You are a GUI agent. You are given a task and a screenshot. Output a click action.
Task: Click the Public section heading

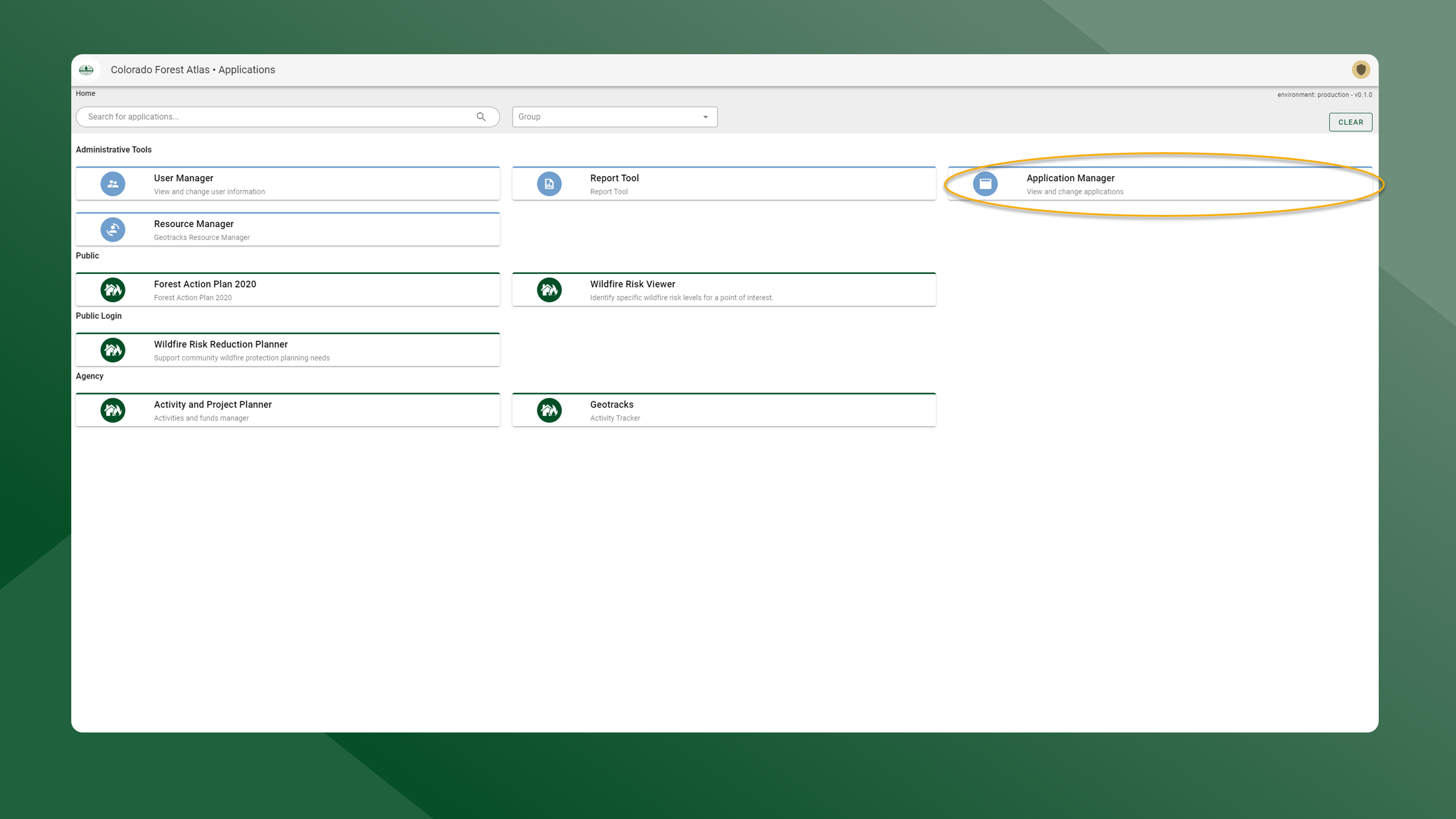[x=87, y=256]
